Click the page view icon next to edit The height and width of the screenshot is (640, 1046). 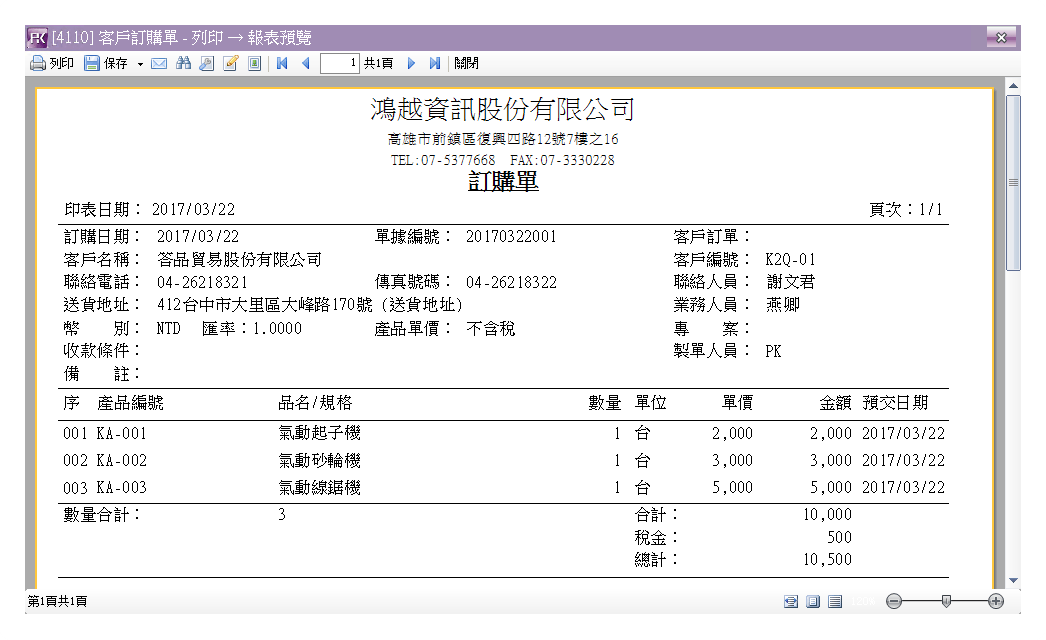coord(254,63)
